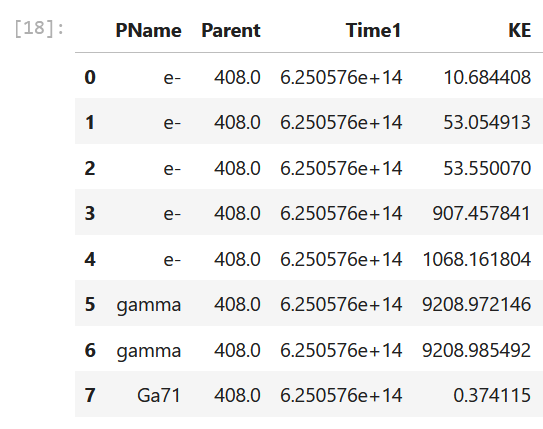Click the KE column header
Image resolution: width=543 pixels, height=429 pixels.
pyautogui.click(x=519, y=30)
